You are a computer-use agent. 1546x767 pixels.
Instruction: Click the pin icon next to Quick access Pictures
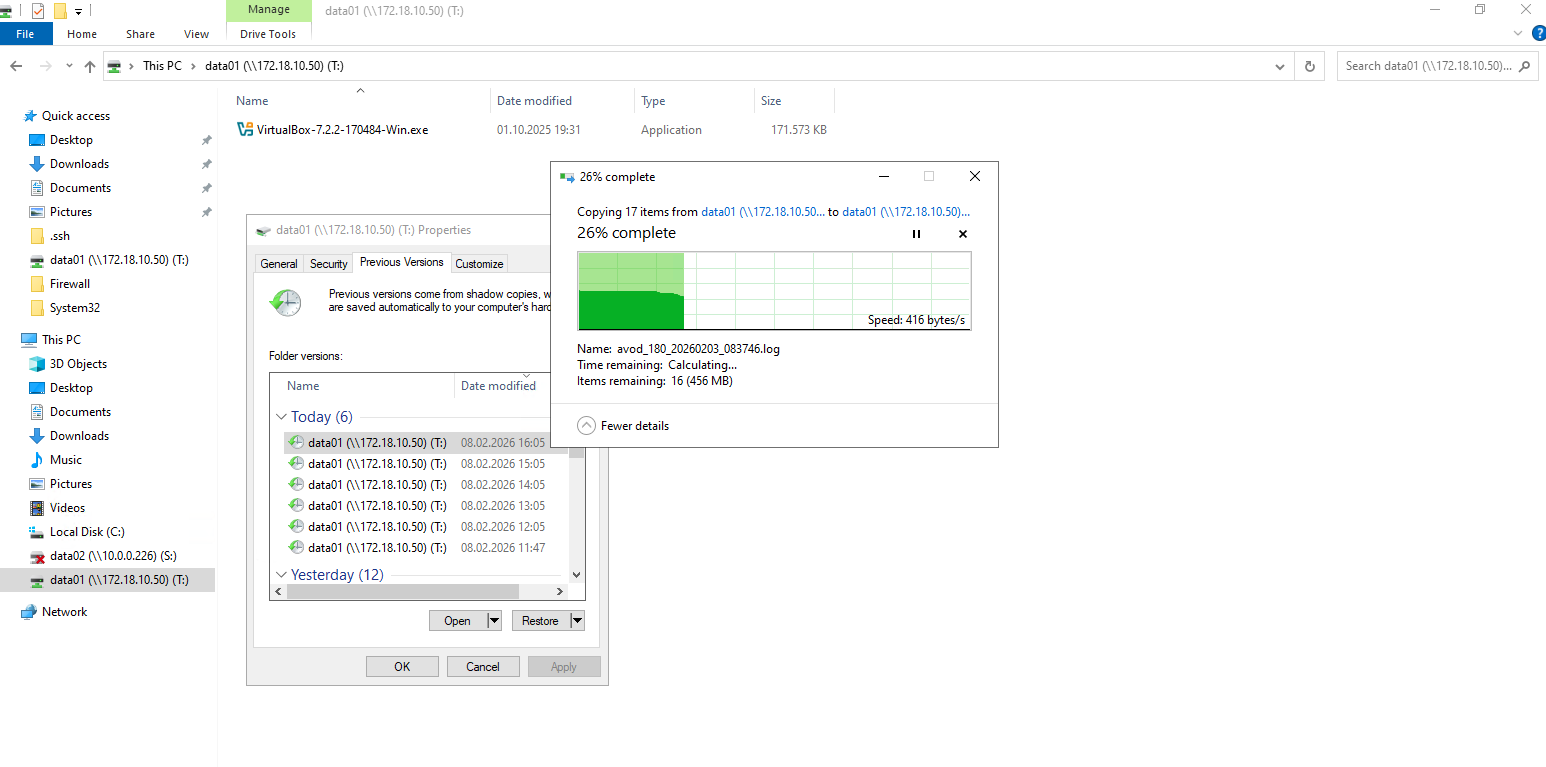[x=207, y=212]
